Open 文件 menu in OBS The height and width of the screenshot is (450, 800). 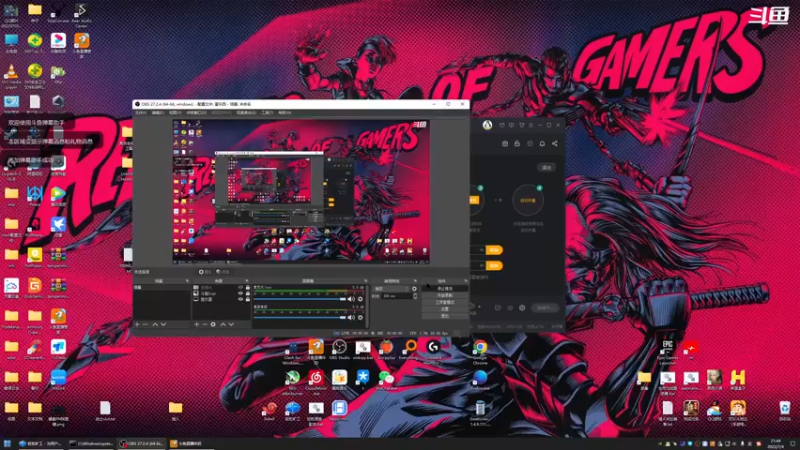[141, 113]
